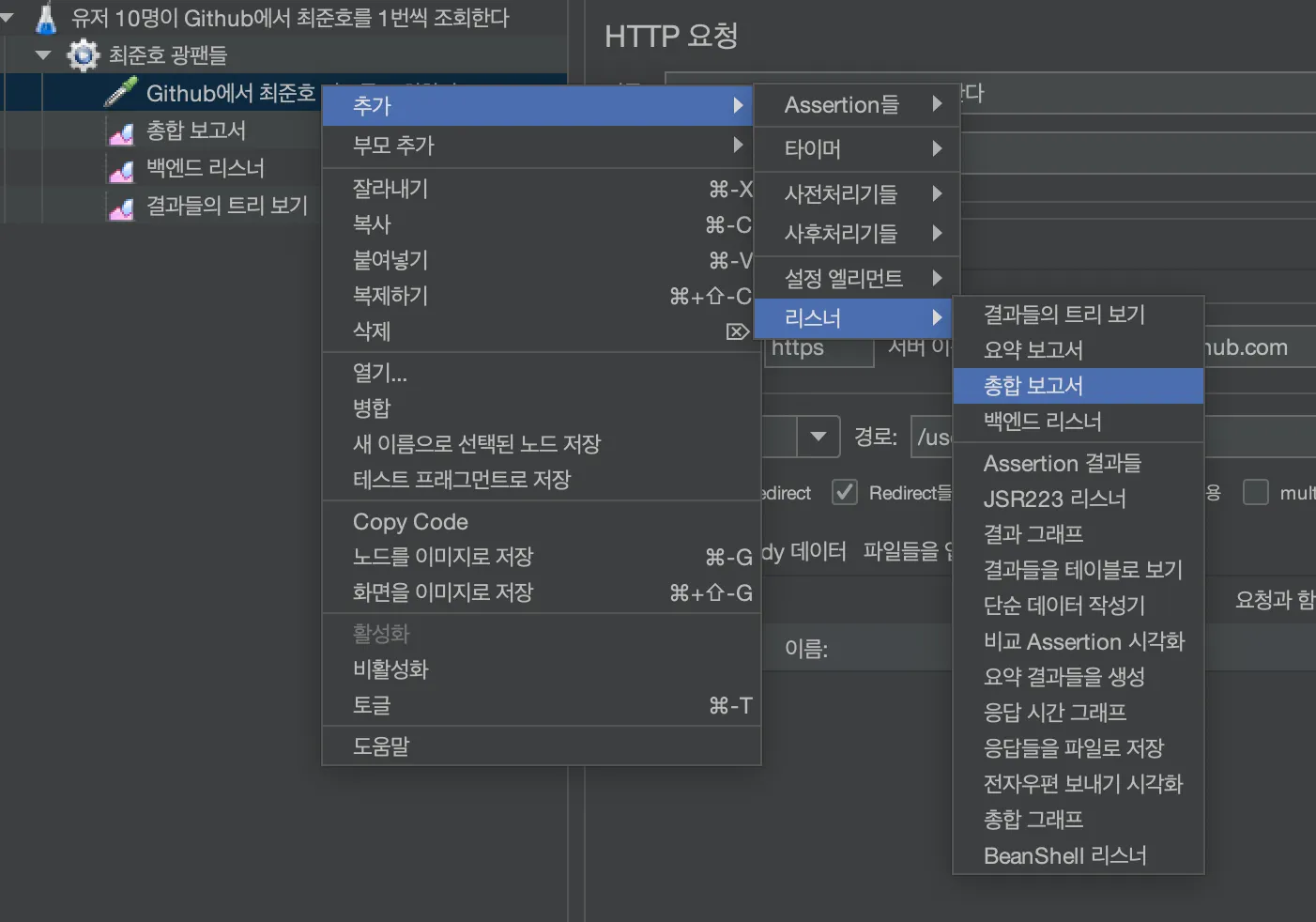Image resolution: width=1316 pixels, height=922 pixels.
Task: Click the 백엔드 리스너 icon in tree
Action: pos(121,170)
